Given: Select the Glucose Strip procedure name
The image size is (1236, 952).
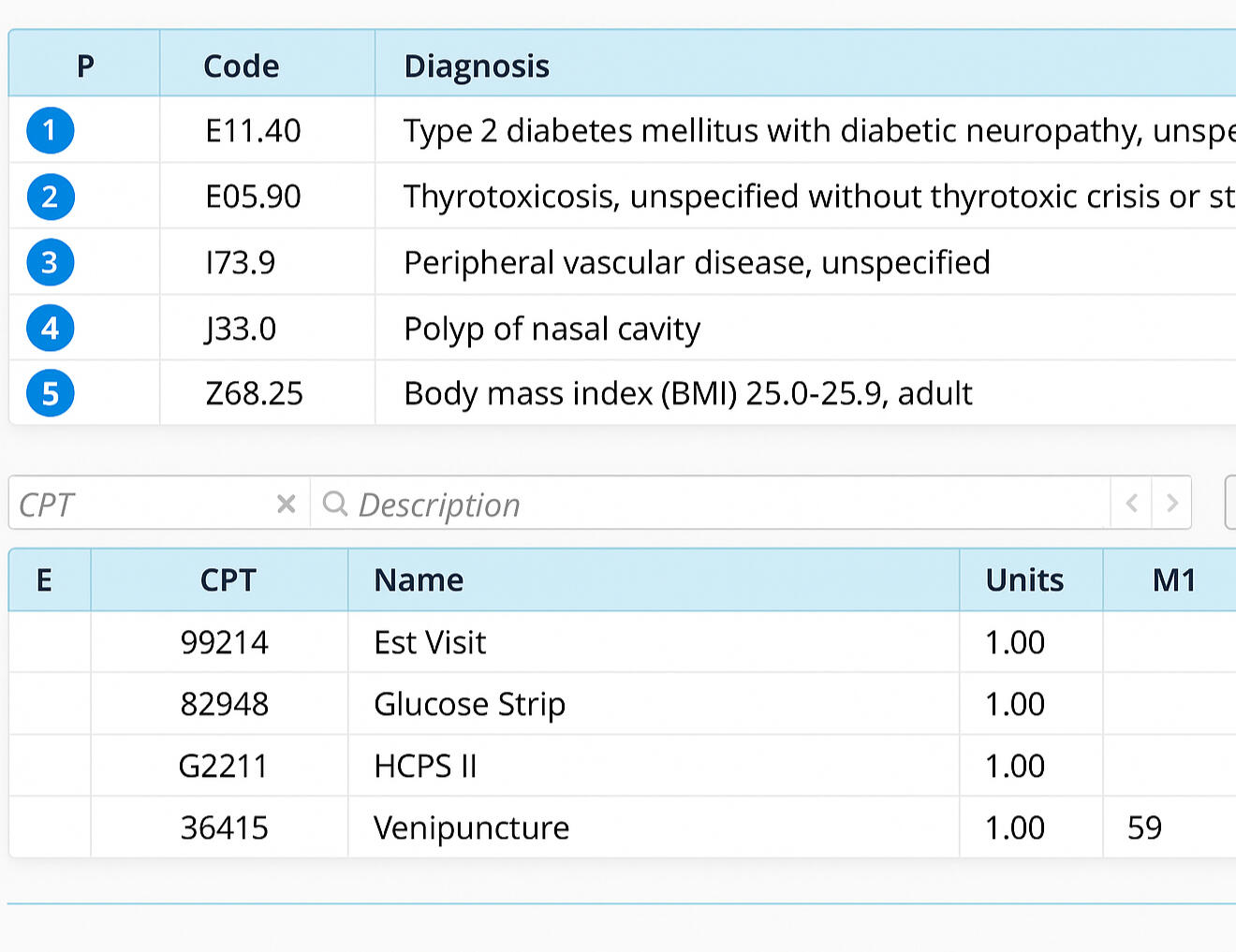Looking at the screenshot, I should (469, 704).
